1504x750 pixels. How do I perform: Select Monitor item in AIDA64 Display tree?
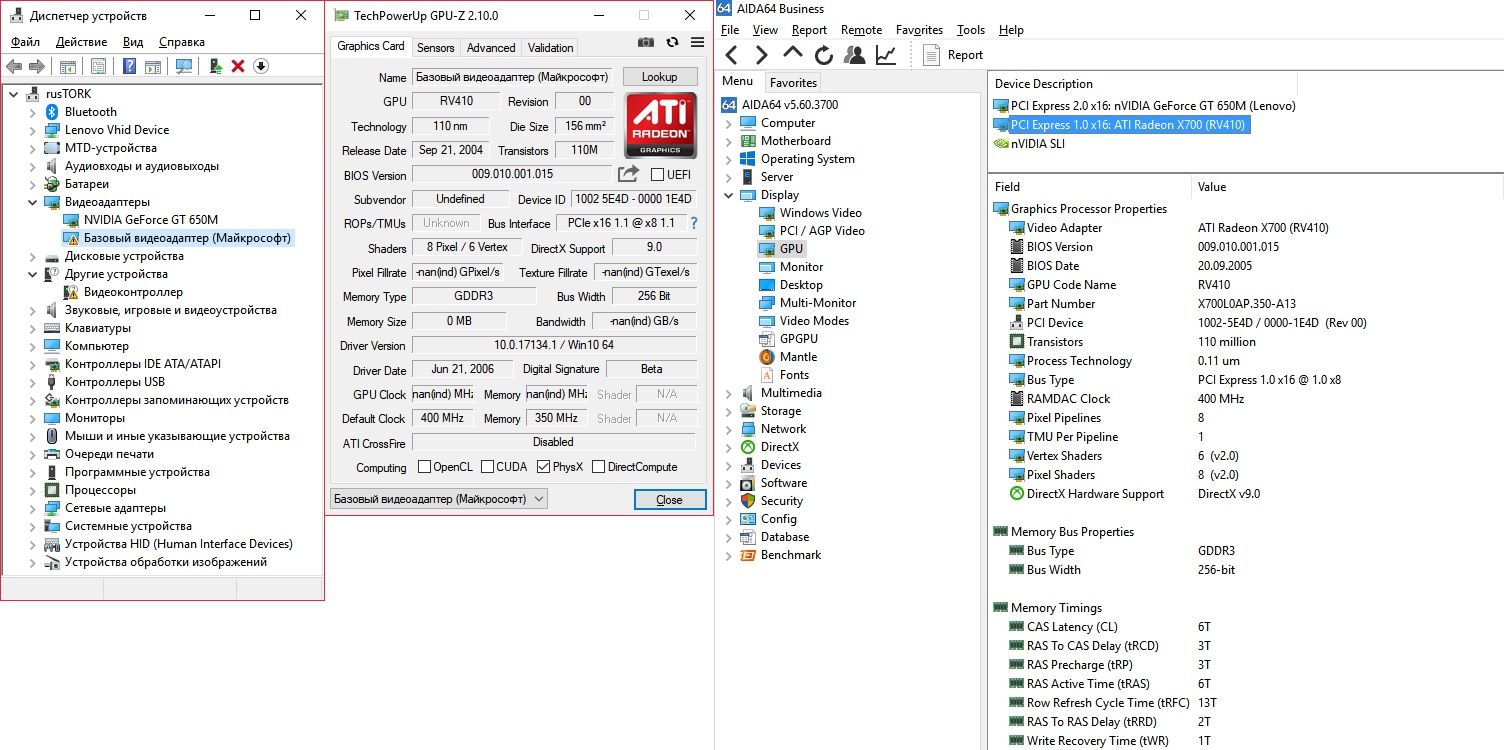(791, 267)
